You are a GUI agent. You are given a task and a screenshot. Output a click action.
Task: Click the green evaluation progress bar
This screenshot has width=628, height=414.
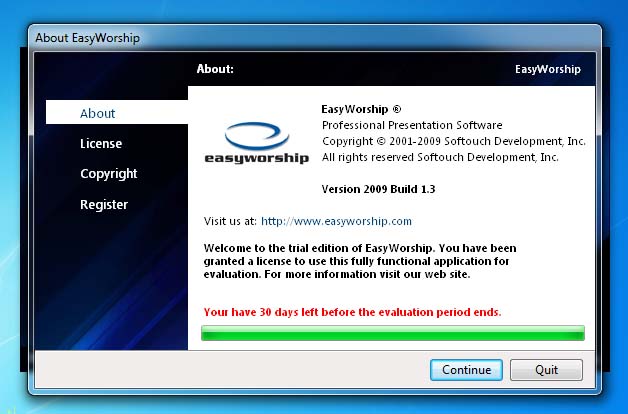[x=392, y=333]
